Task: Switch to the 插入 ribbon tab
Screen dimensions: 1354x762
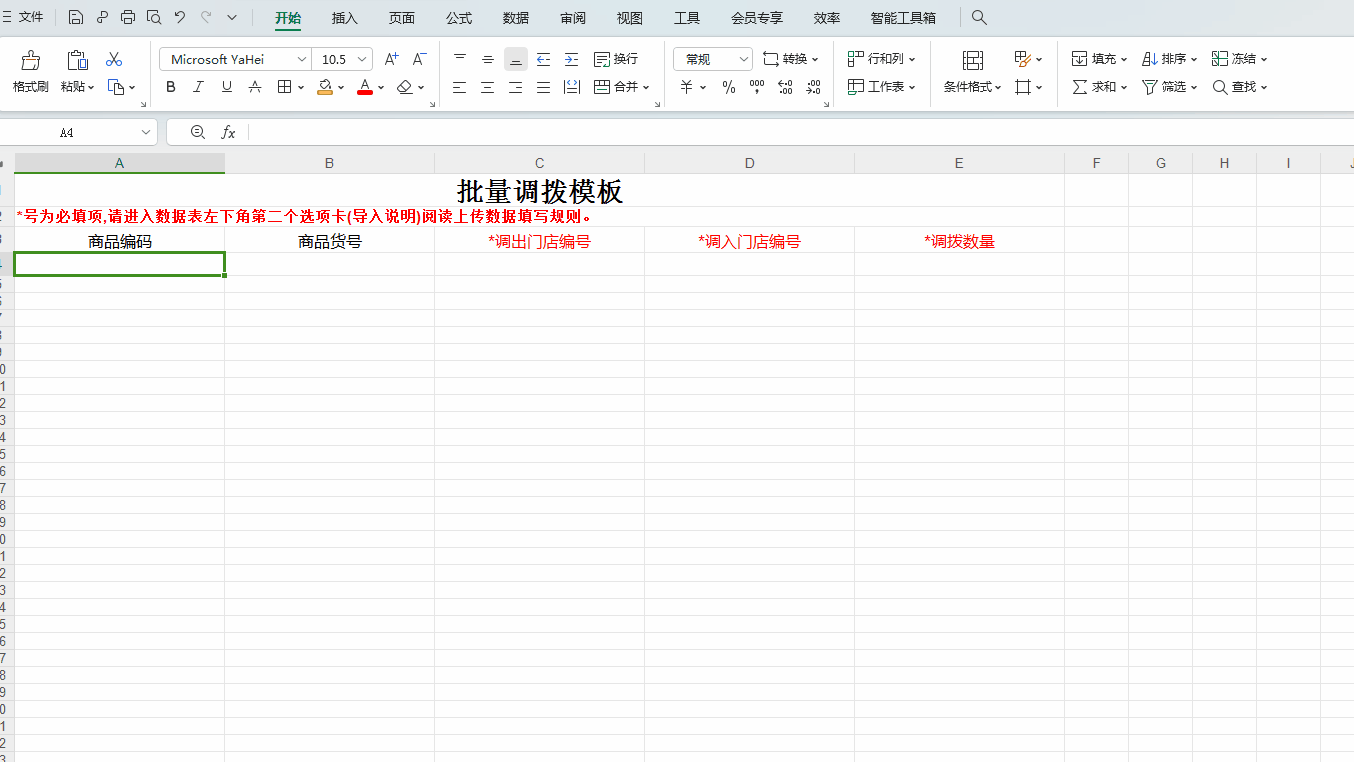Action: point(344,18)
